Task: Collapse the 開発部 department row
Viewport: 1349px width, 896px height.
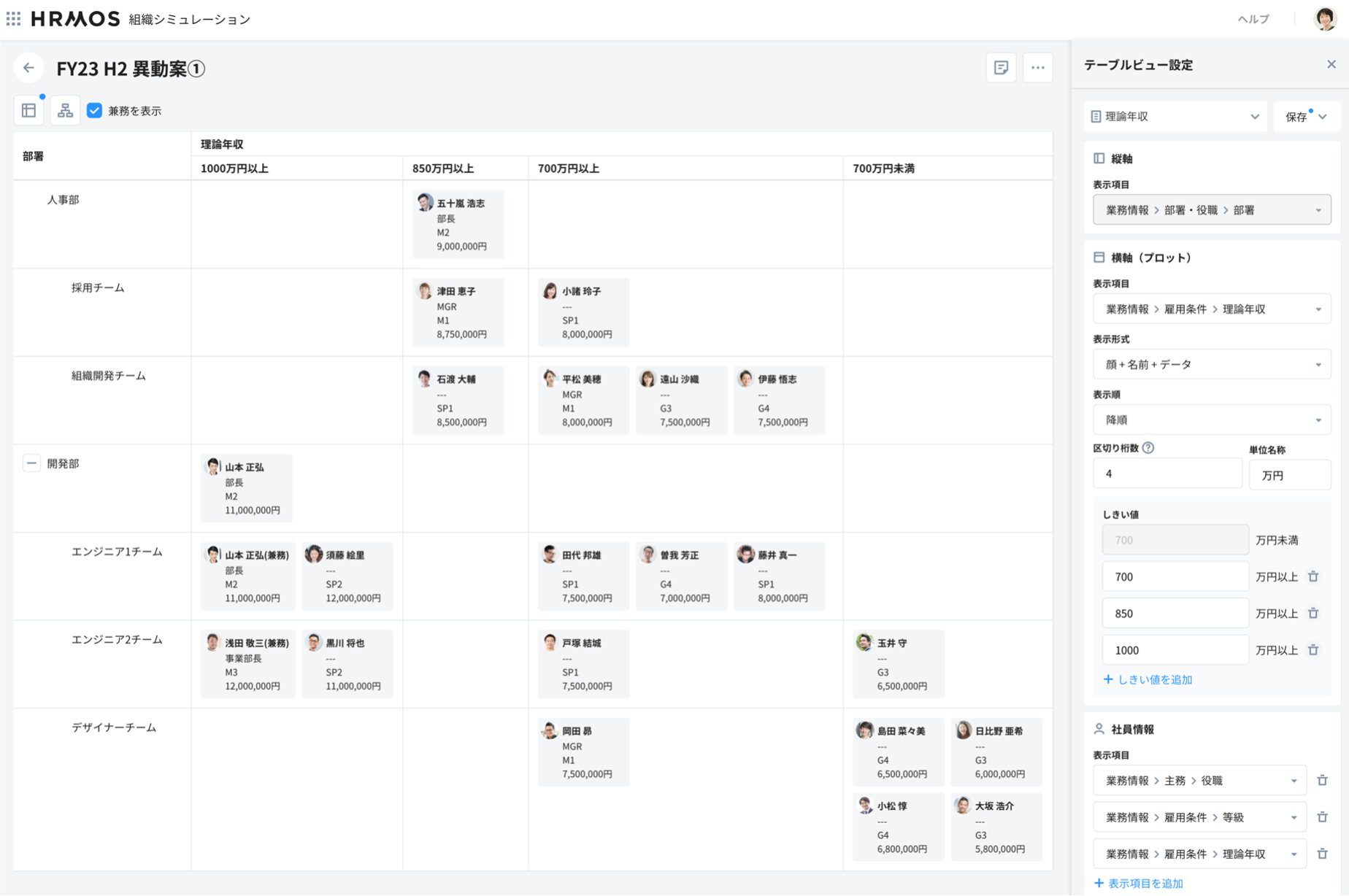Action: (31, 463)
